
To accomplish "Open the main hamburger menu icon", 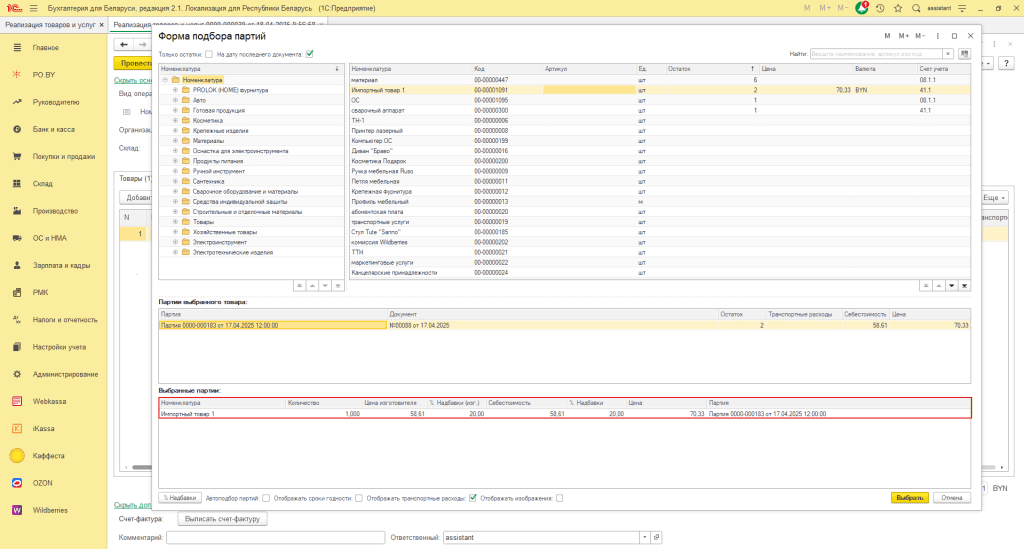I will (33, 8).
